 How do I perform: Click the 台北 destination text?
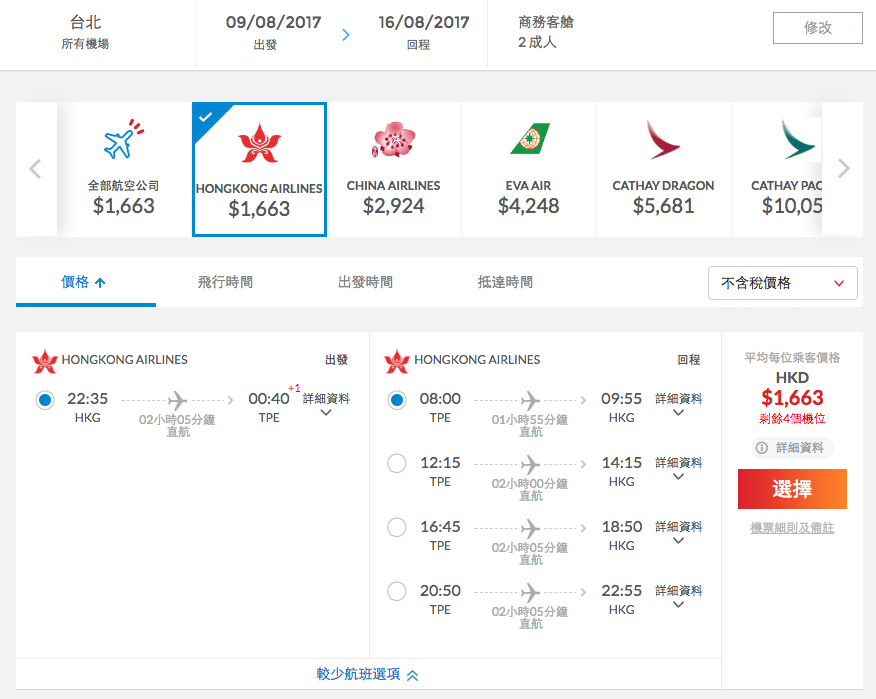[85, 22]
